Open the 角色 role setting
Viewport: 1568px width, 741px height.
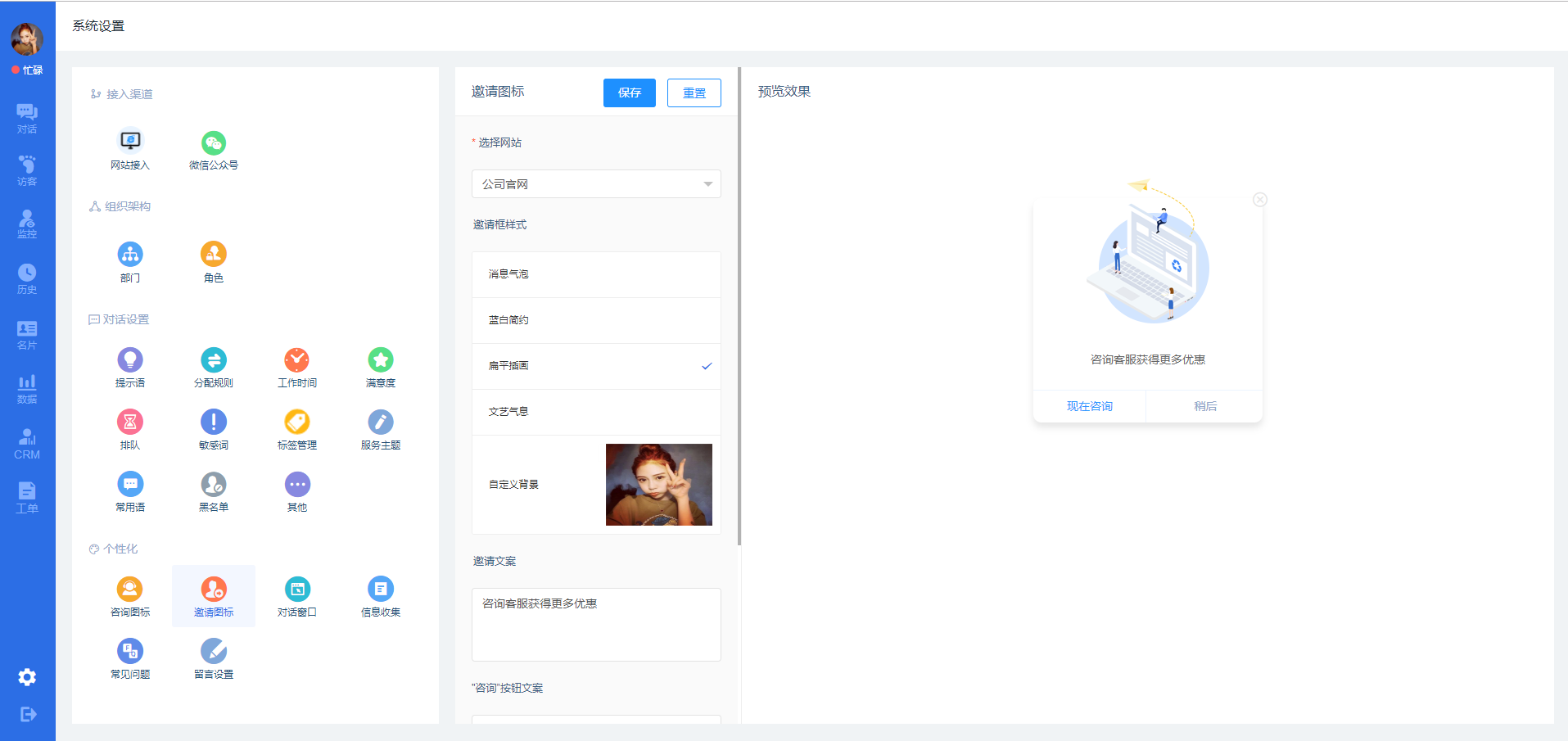(x=214, y=263)
